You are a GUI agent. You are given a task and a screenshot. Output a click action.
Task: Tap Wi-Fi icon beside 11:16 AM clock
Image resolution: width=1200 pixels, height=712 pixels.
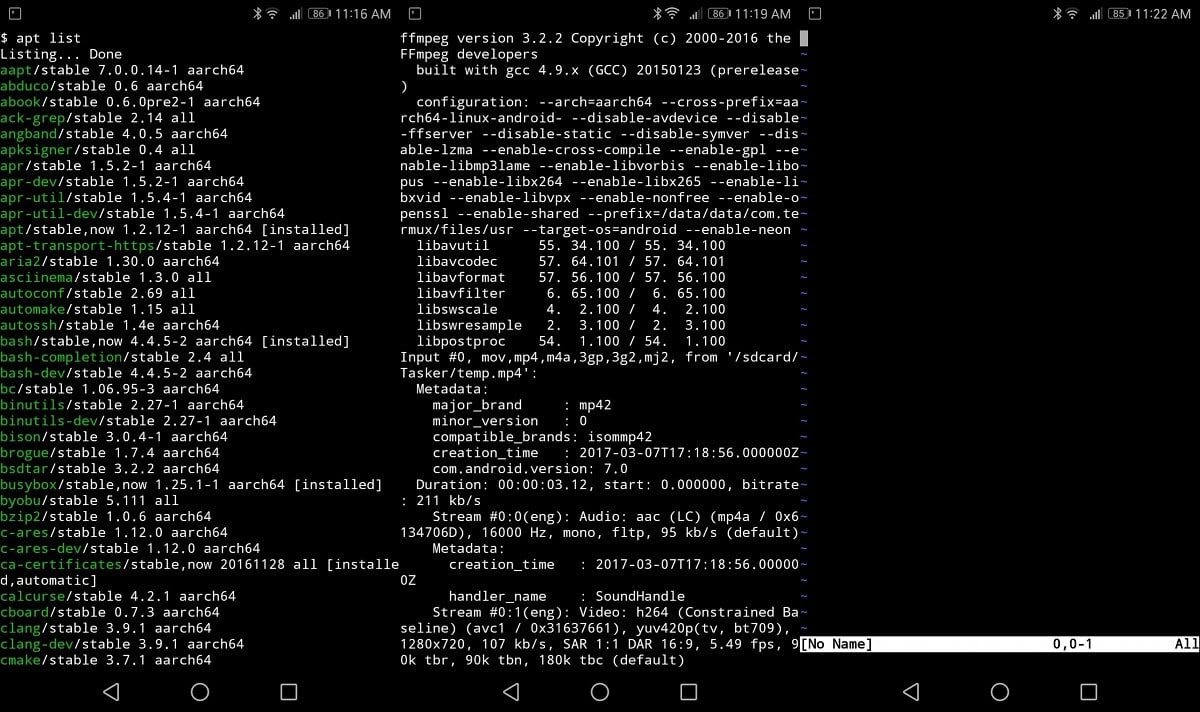coord(272,14)
